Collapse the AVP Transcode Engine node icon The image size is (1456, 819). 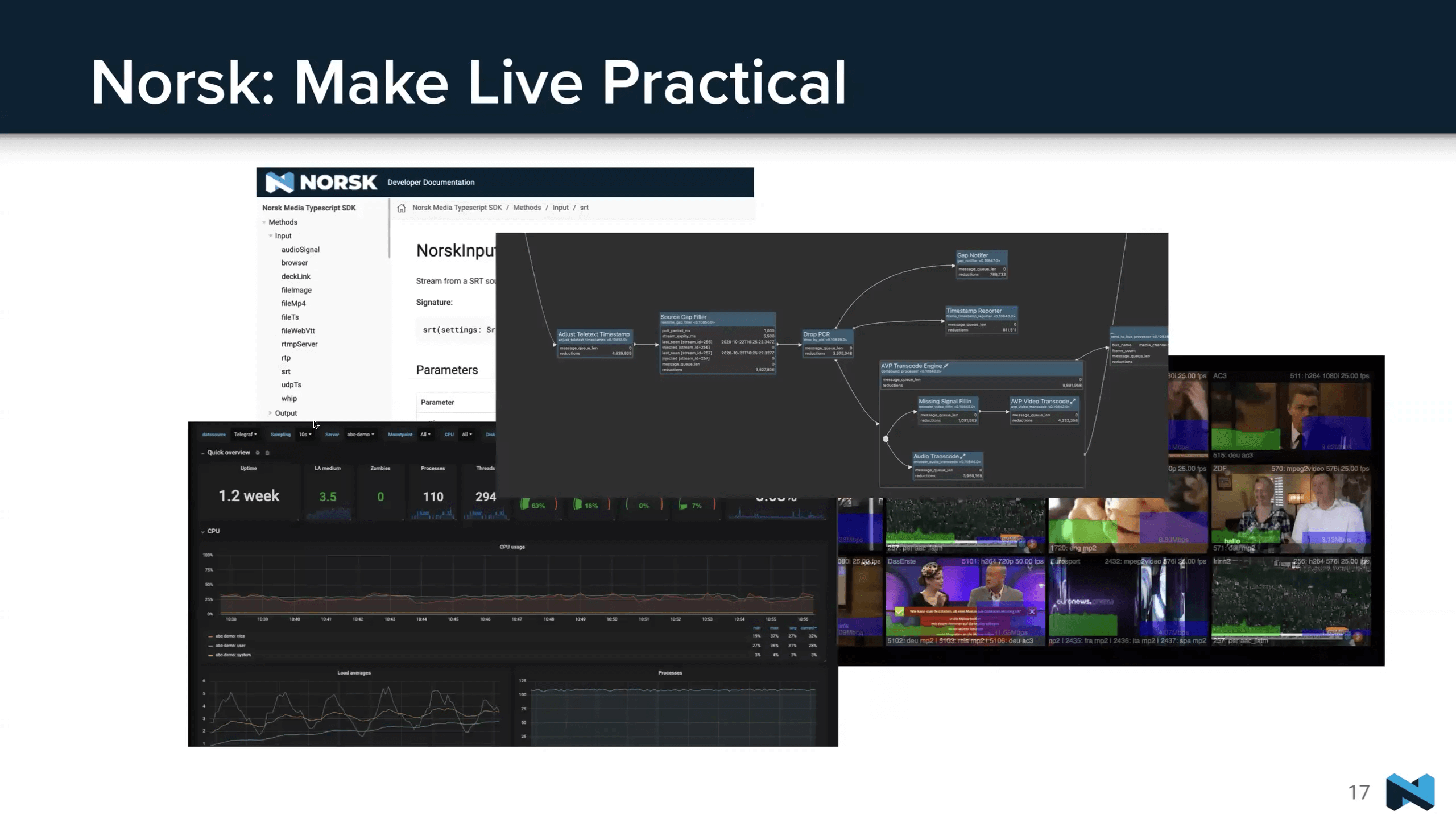(946, 366)
